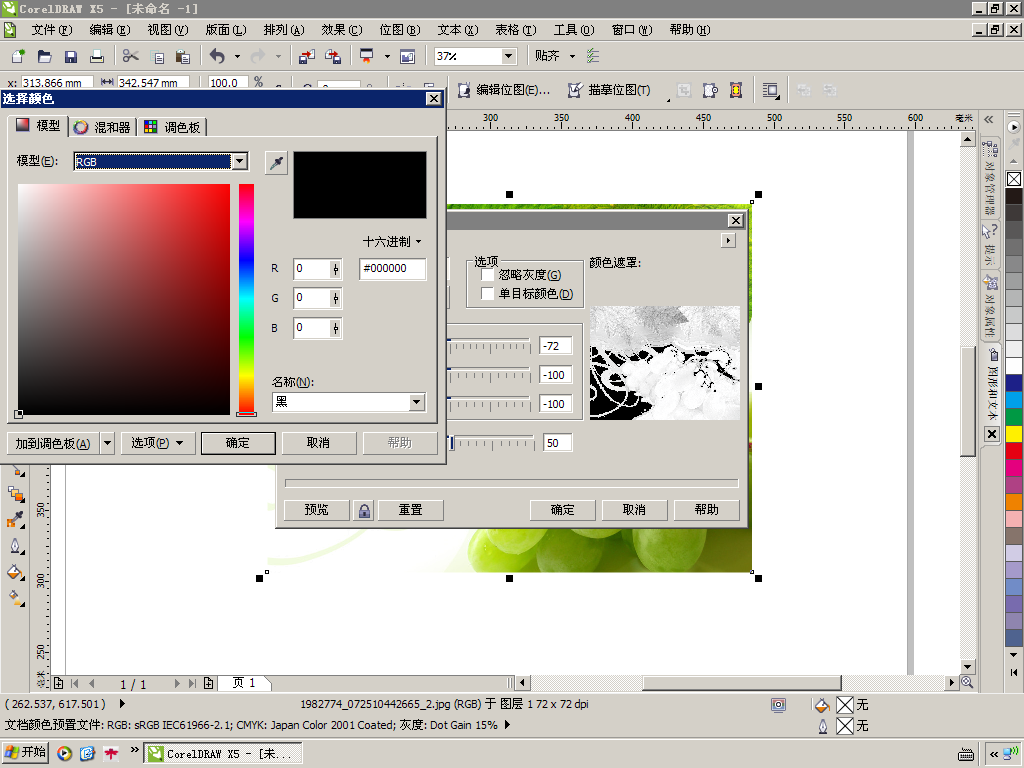Open the 文件(F) menu

coord(52,30)
